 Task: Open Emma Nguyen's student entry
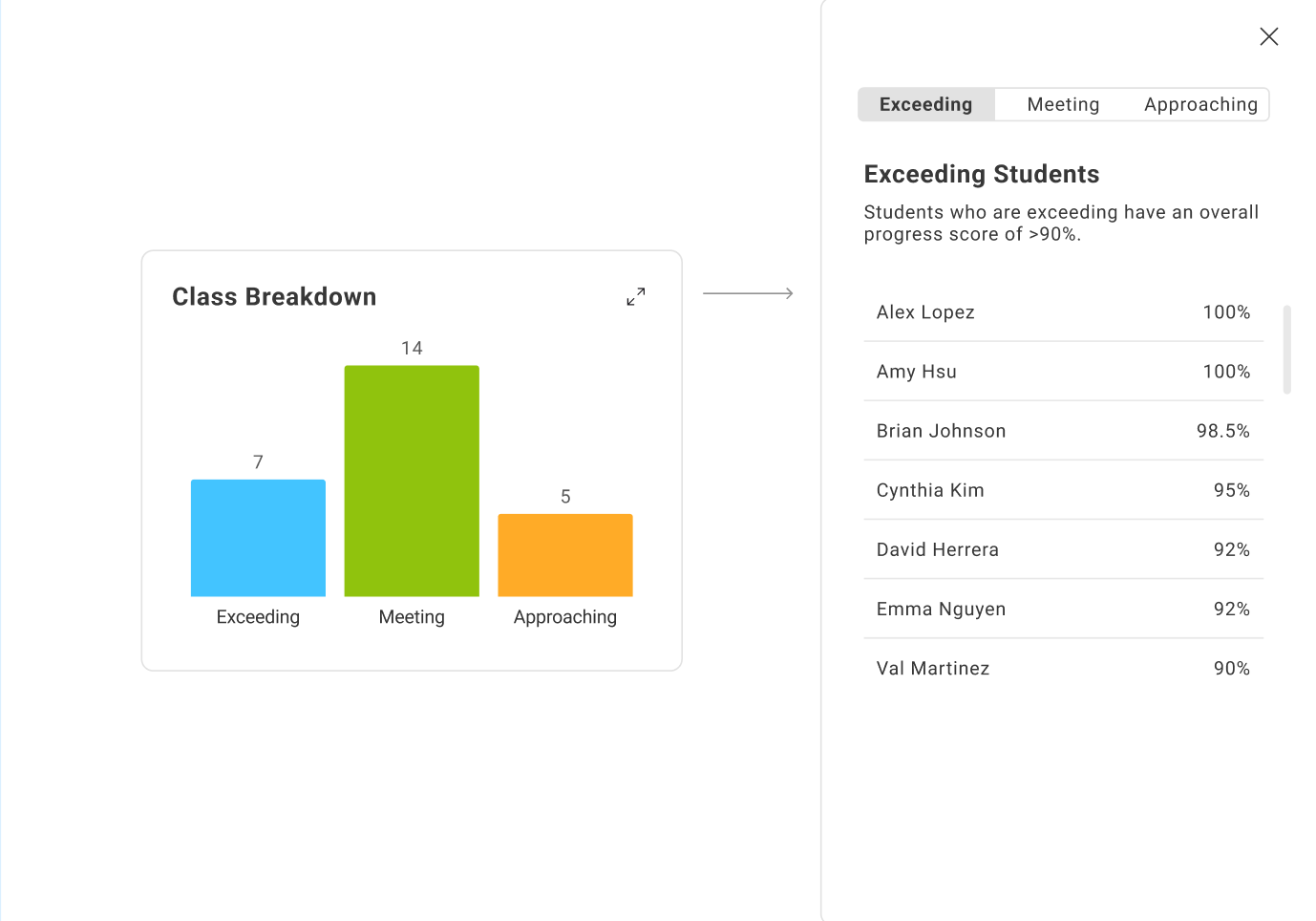pyautogui.click(x=1063, y=609)
